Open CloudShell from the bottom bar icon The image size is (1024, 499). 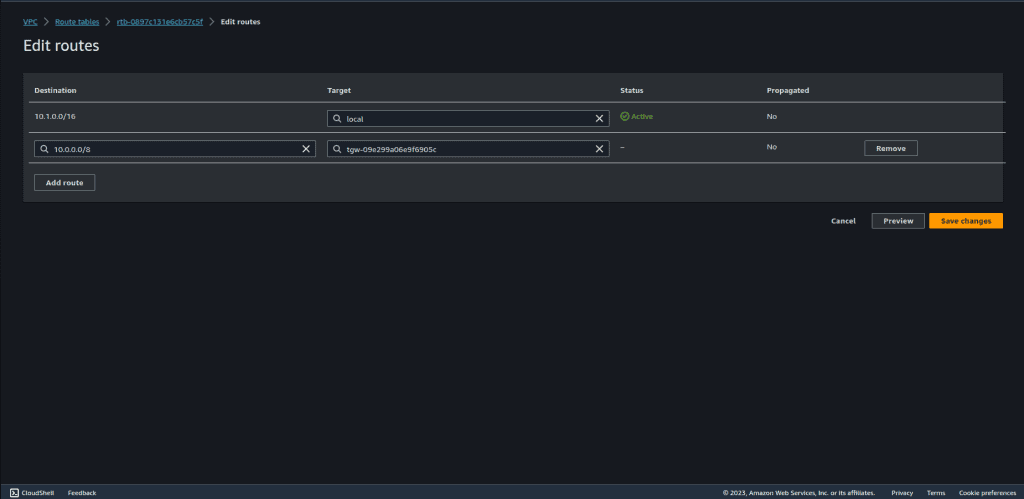pos(14,492)
